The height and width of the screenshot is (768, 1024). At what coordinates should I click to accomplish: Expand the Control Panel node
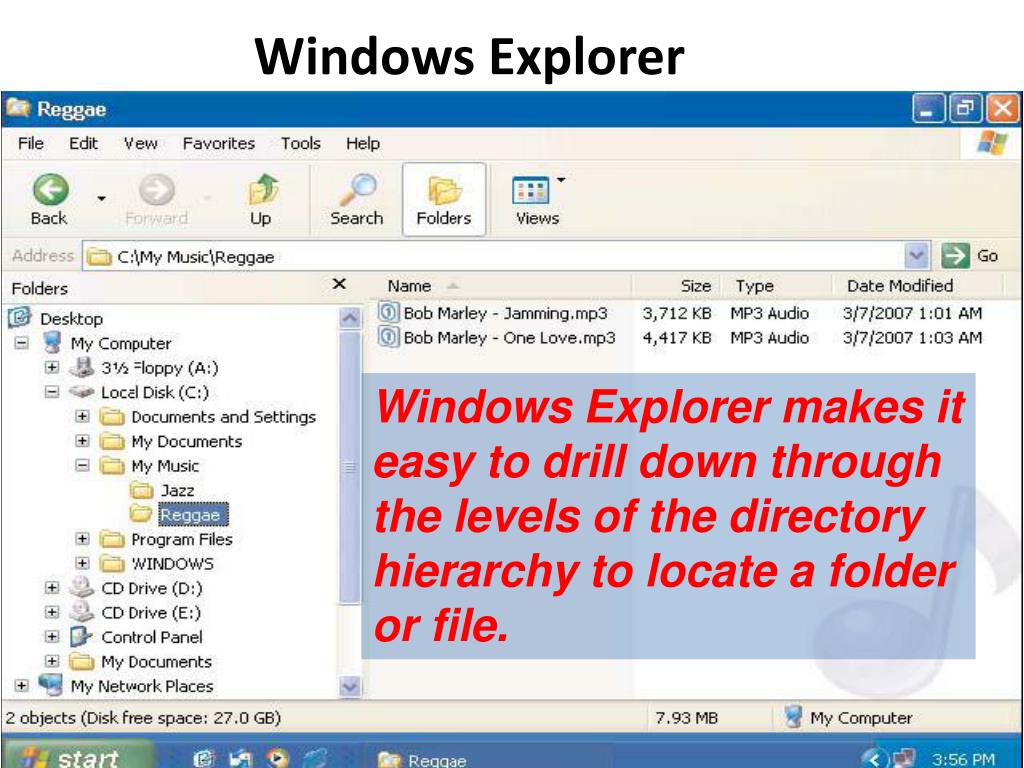[52, 637]
